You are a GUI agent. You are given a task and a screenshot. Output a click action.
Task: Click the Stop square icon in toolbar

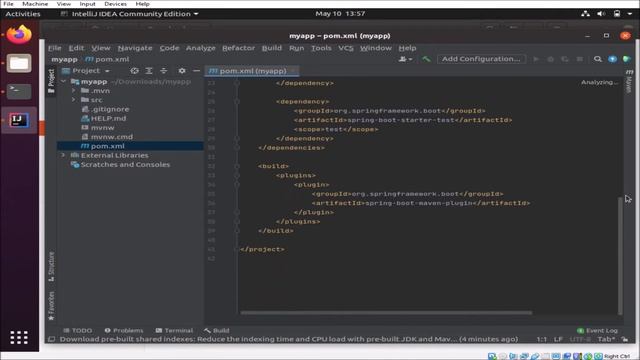click(579, 59)
